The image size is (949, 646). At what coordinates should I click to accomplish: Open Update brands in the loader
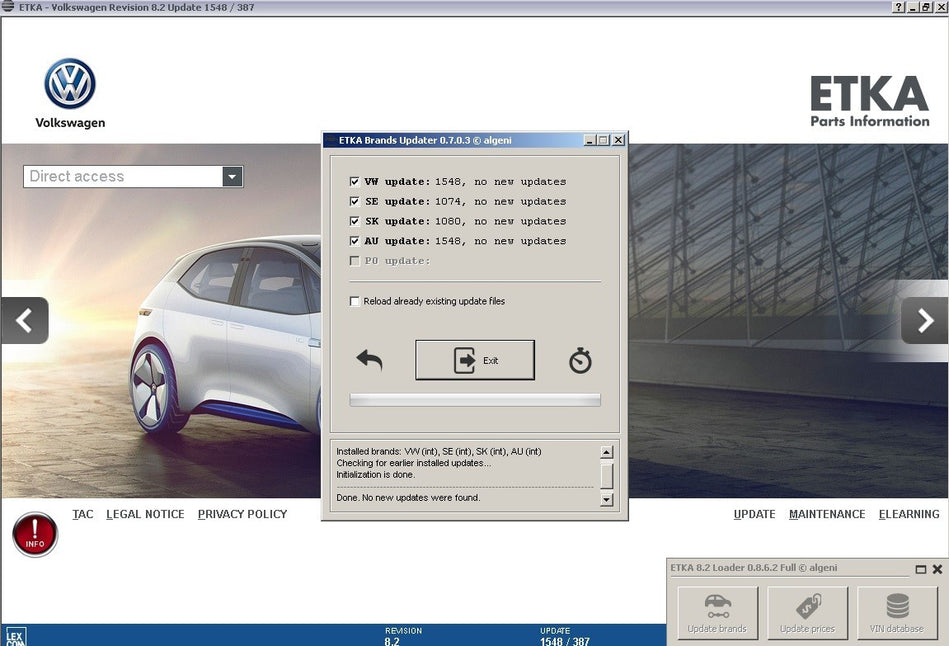[x=717, y=612]
